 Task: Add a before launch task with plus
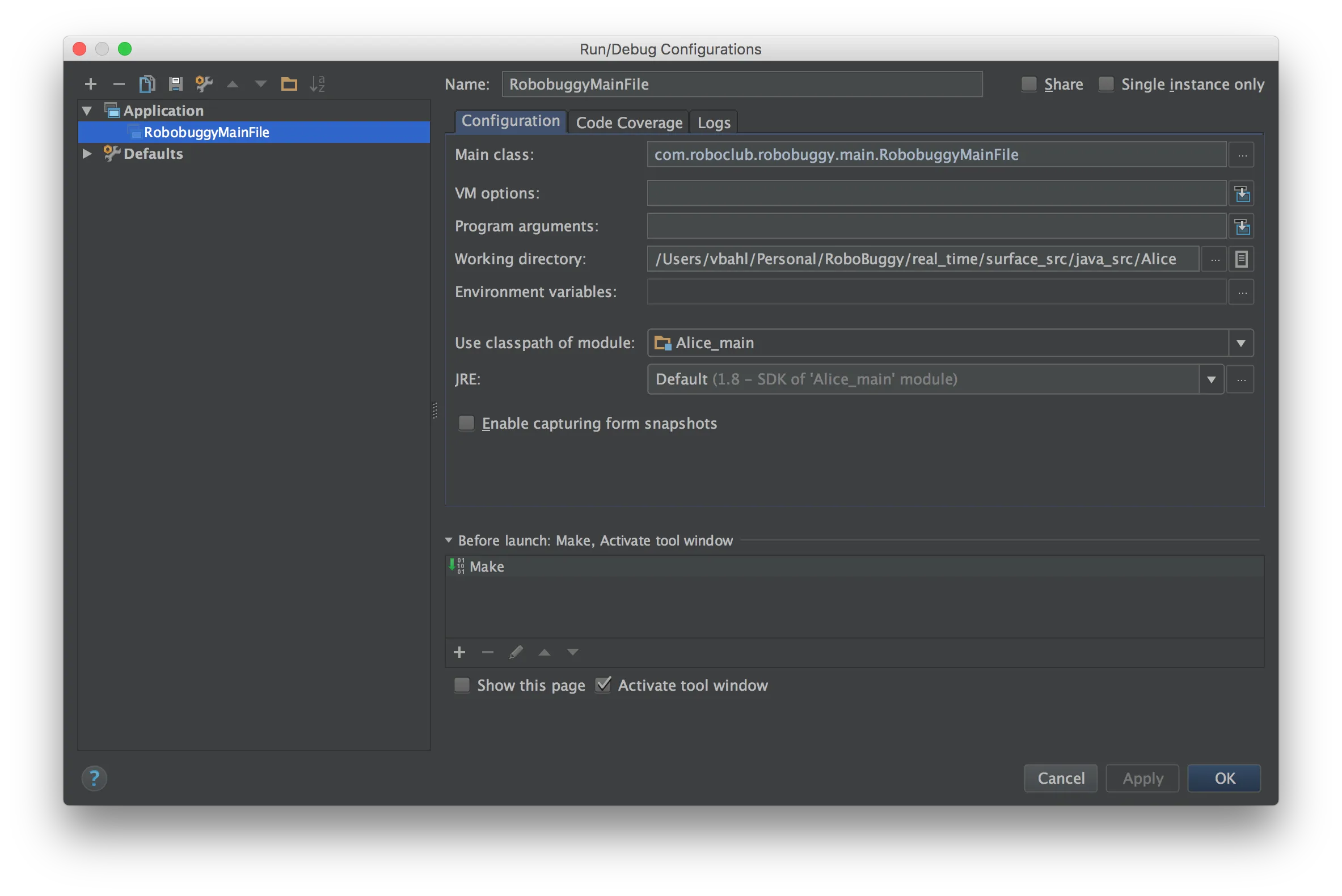point(459,652)
